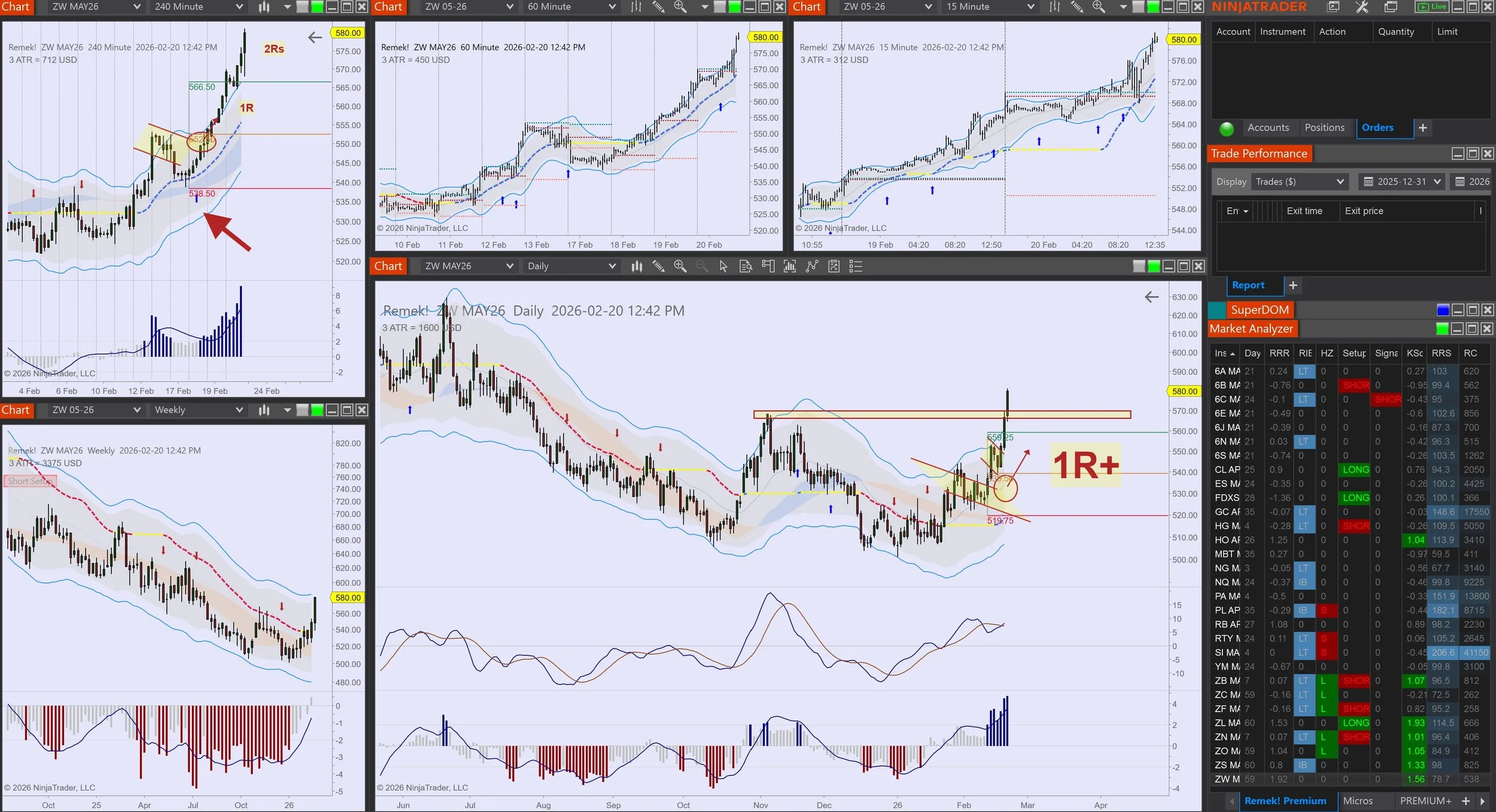Zoom in on the 60 Minute chart
Image resolution: width=1496 pixels, height=812 pixels.
coord(680,7)
